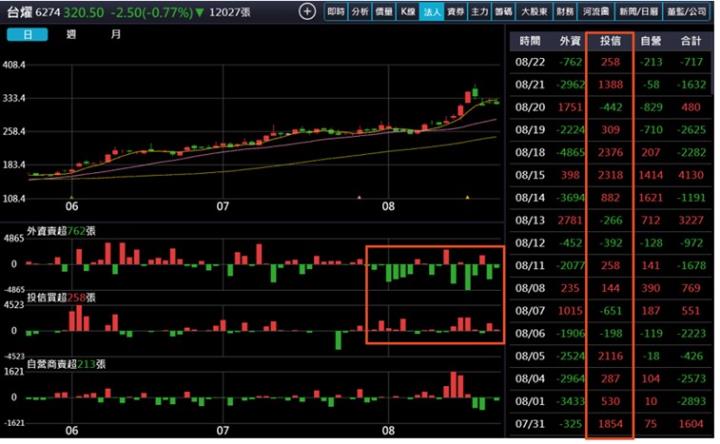This screenshot has height=444, width=720.
Task: Select the 08/21 date row
Action: [611, 84]
